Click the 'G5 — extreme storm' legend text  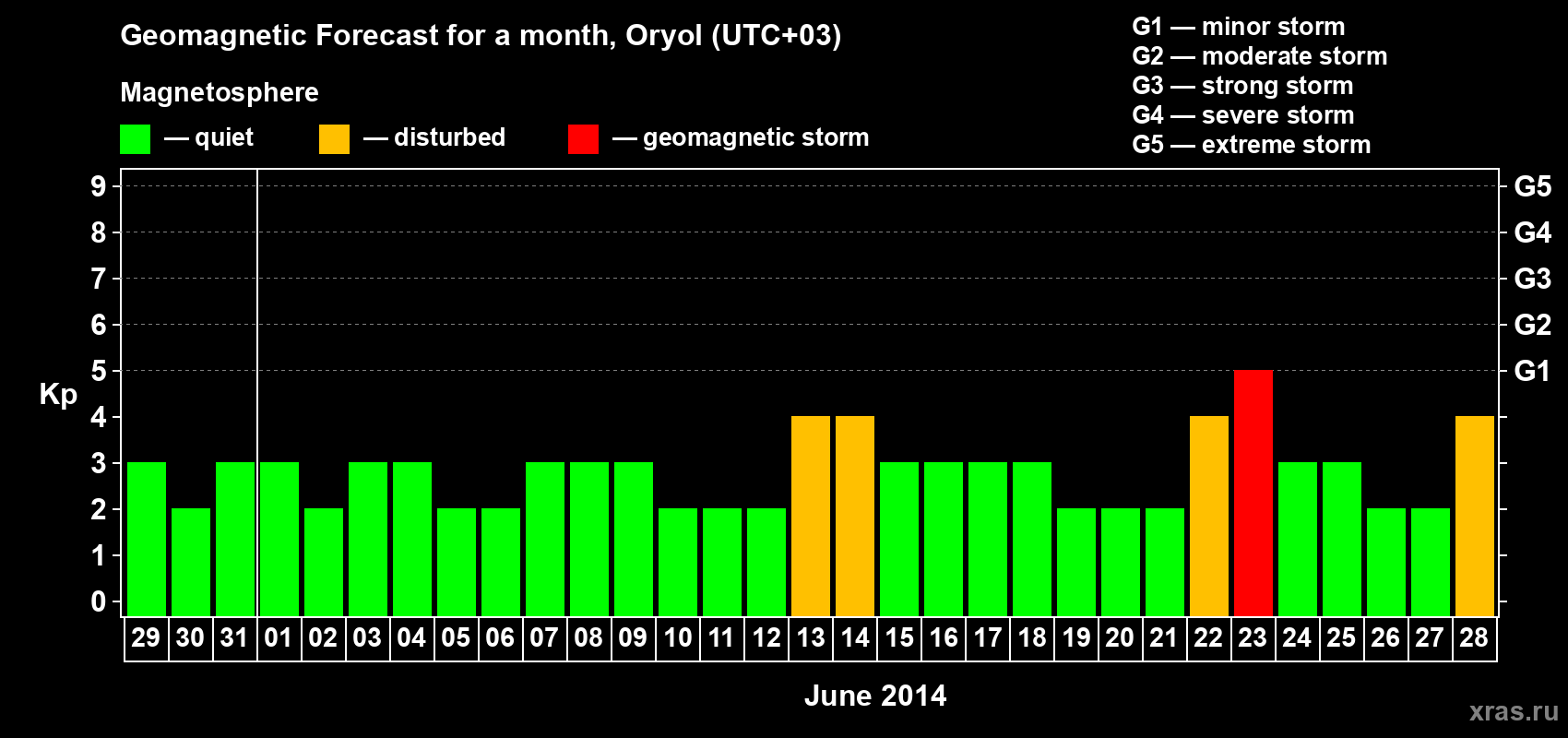1252,145
